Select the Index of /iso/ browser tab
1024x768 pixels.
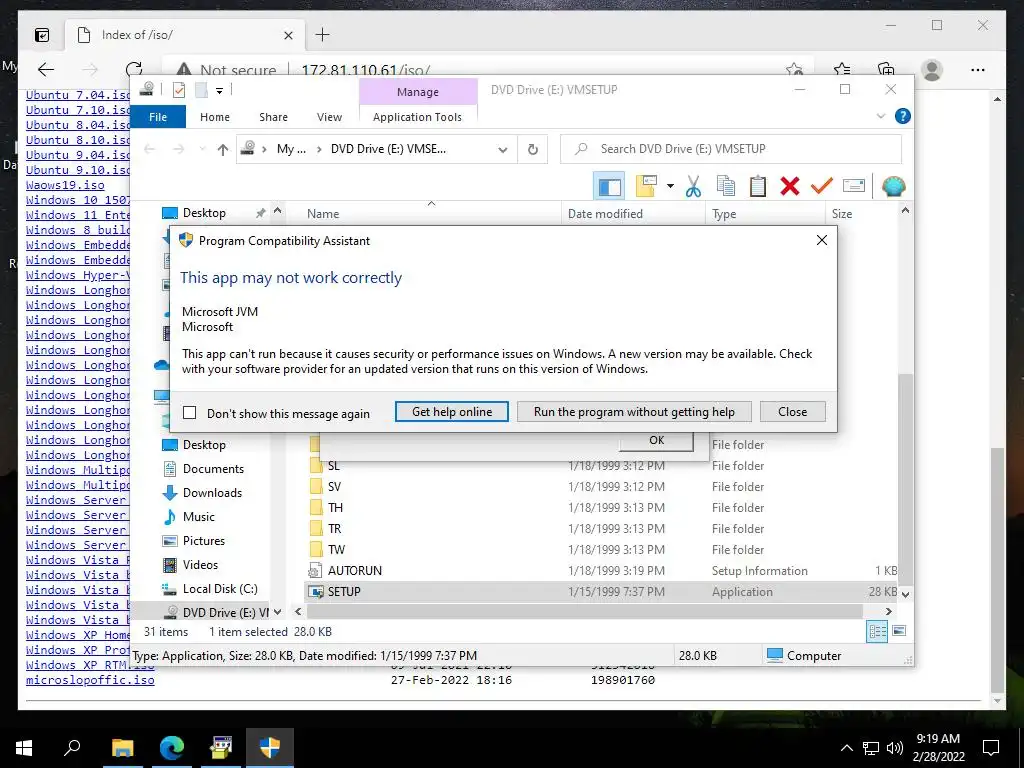185,35
